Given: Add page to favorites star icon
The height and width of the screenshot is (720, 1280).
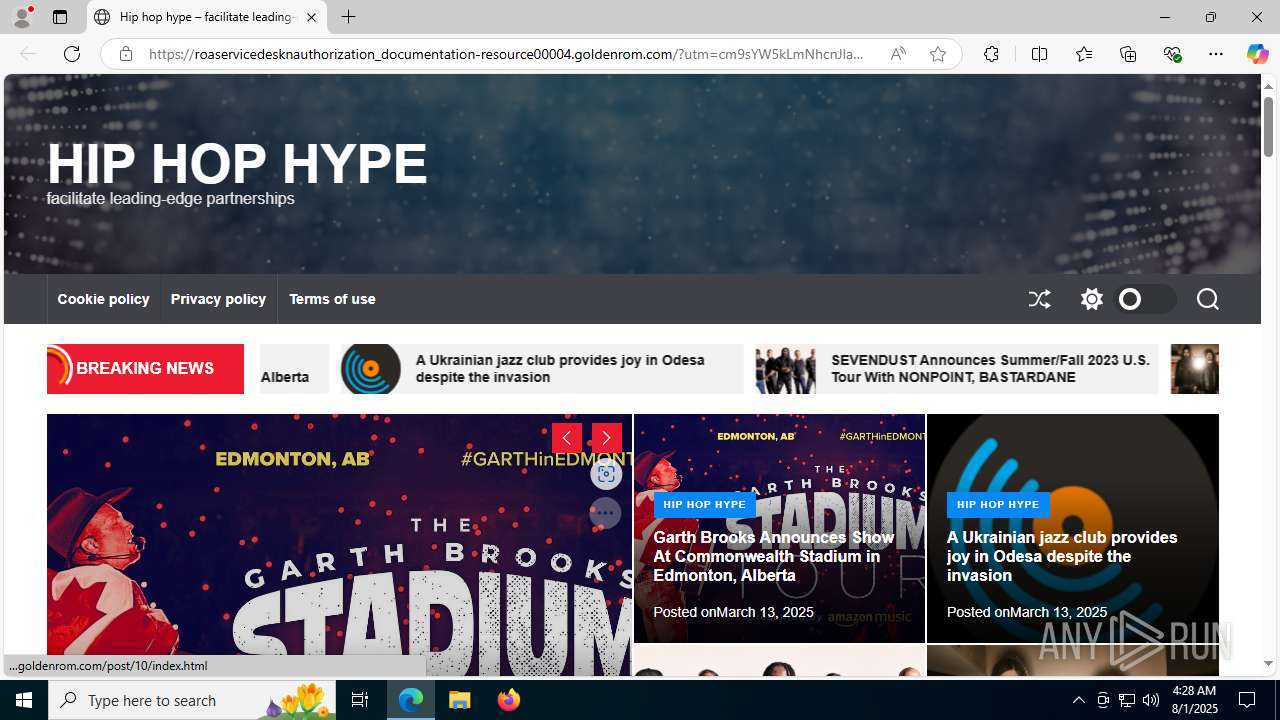Looking at the screenshot, I should [x=938, y=54].
